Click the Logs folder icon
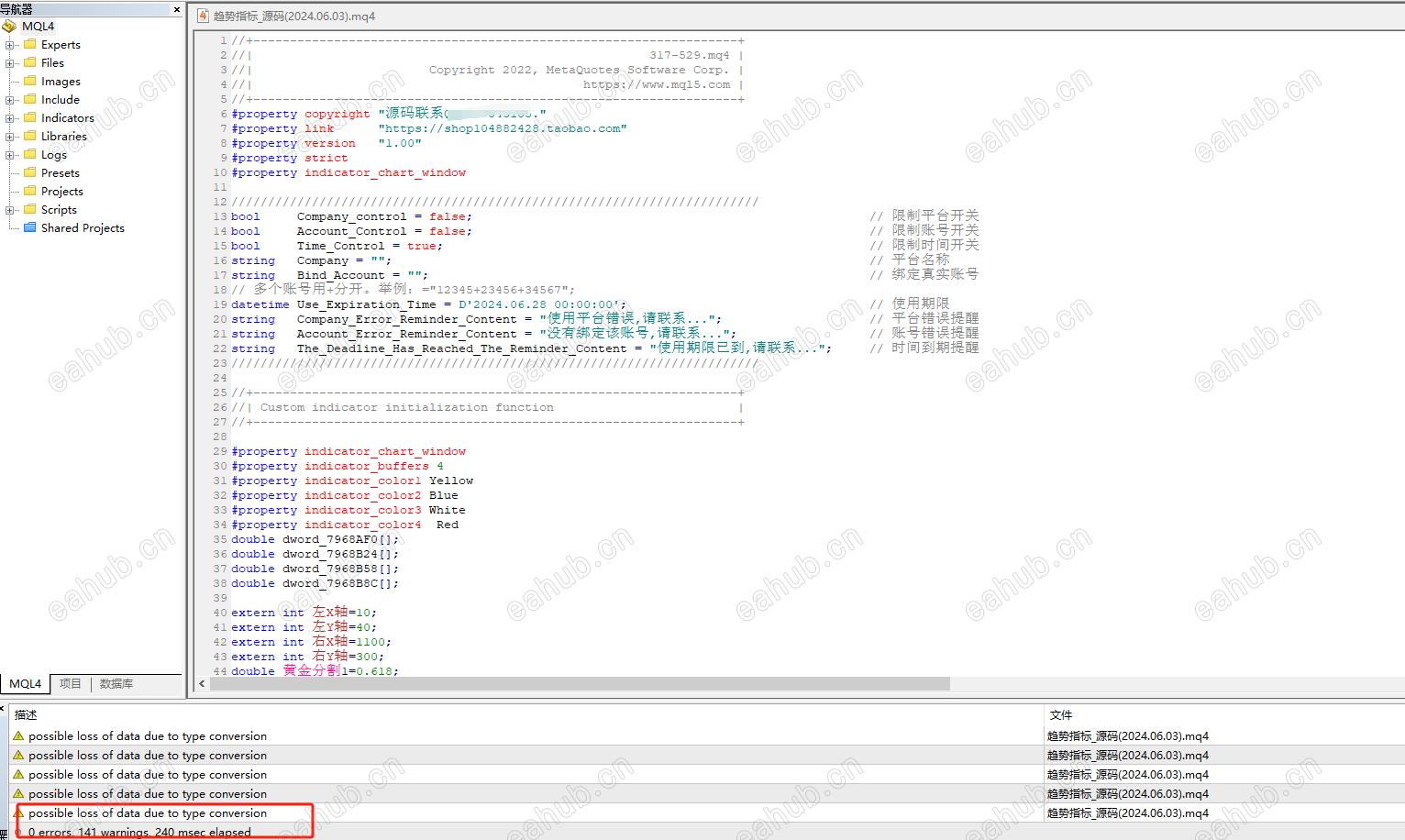Viewport: 1405px width, 840px height. [x=30, y=154]
